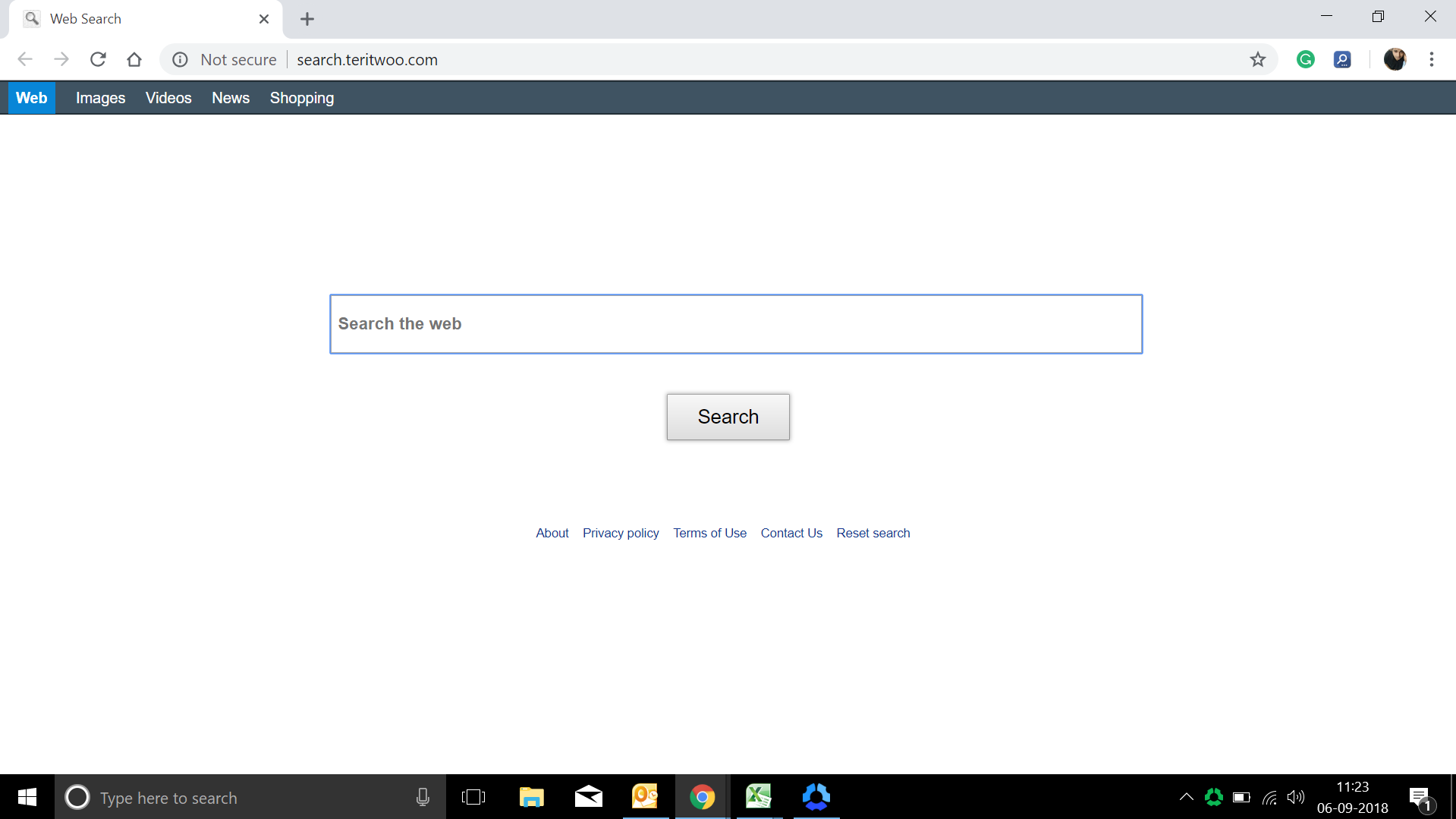The image size is (1456, 819).
Task: Click inside the Search the web field
Action: point(735,323)
